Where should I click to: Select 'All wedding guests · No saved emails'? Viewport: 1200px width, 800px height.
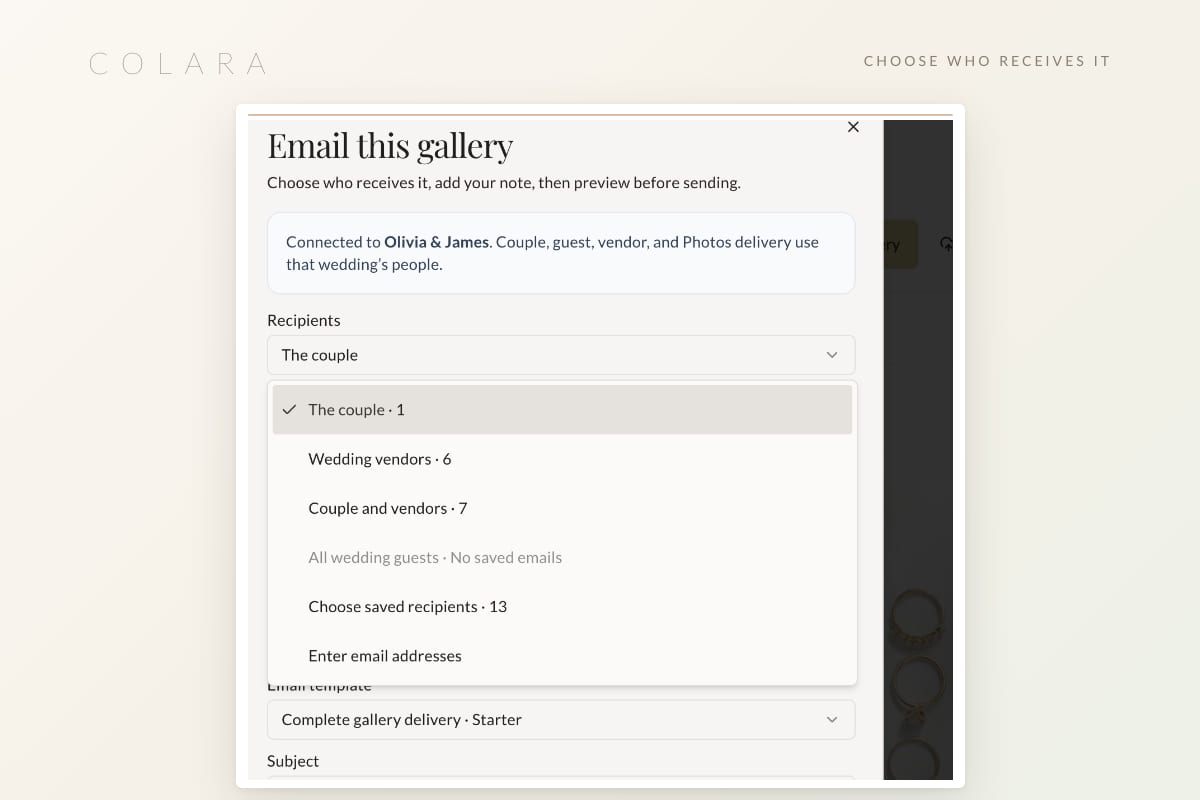click(x=562, y=557)
